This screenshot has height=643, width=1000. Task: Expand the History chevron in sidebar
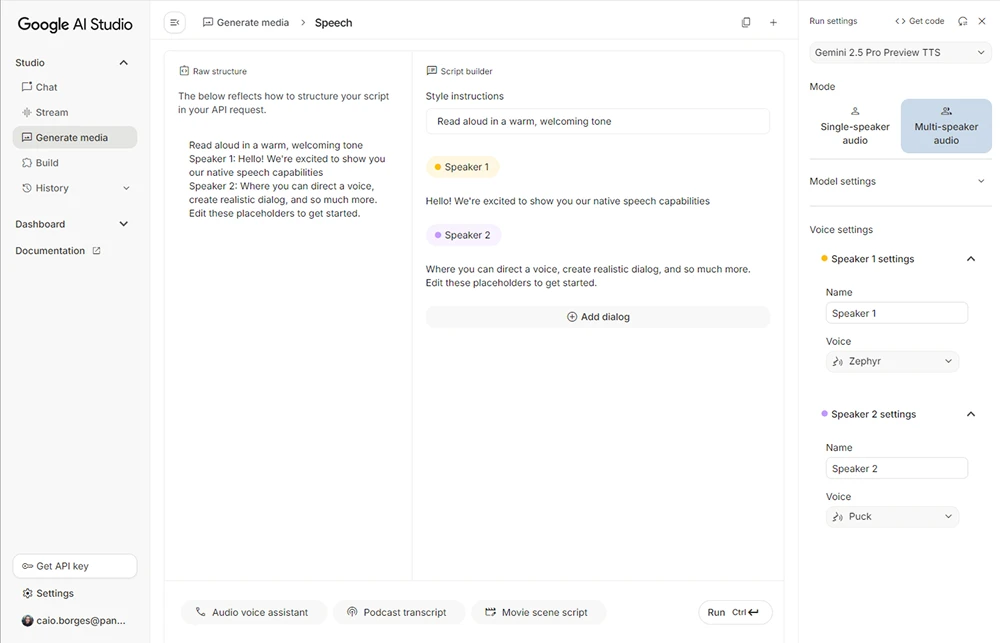(x=126, y=188)
